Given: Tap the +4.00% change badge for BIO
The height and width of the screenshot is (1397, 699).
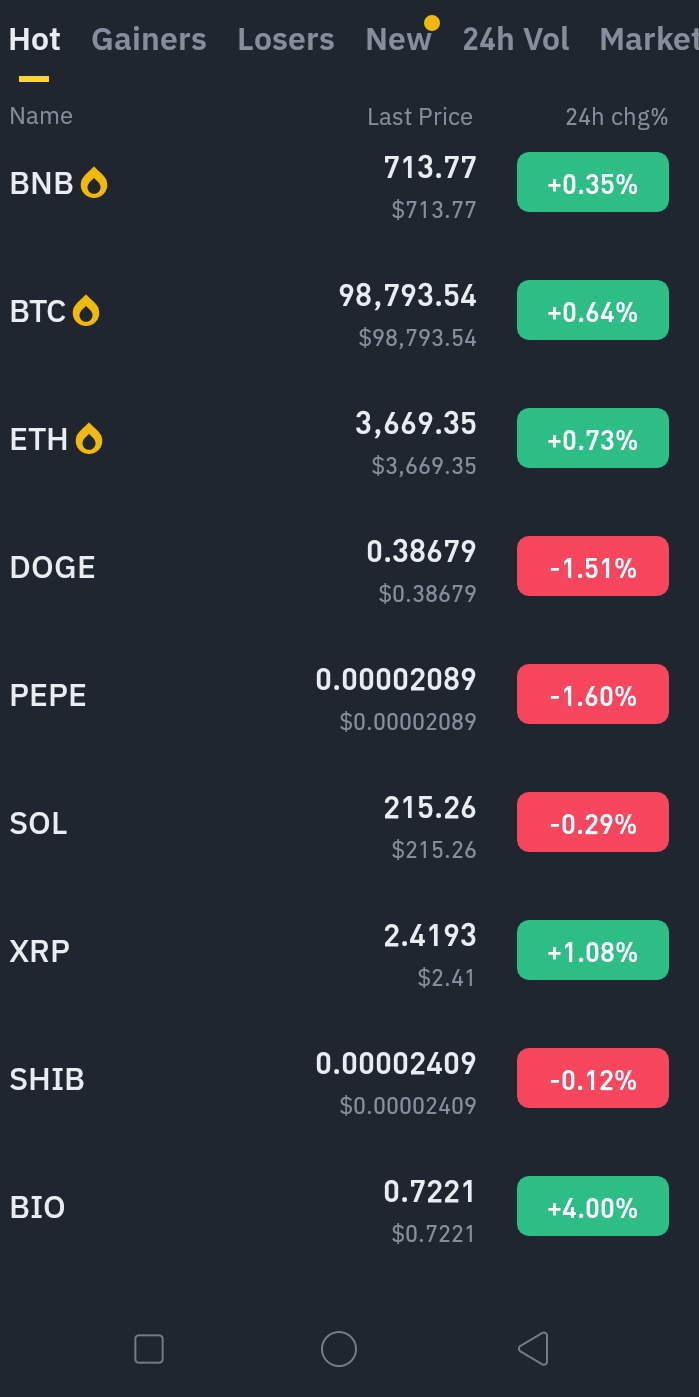Looking at the screenshot, I should click(x=592, y=1207).
